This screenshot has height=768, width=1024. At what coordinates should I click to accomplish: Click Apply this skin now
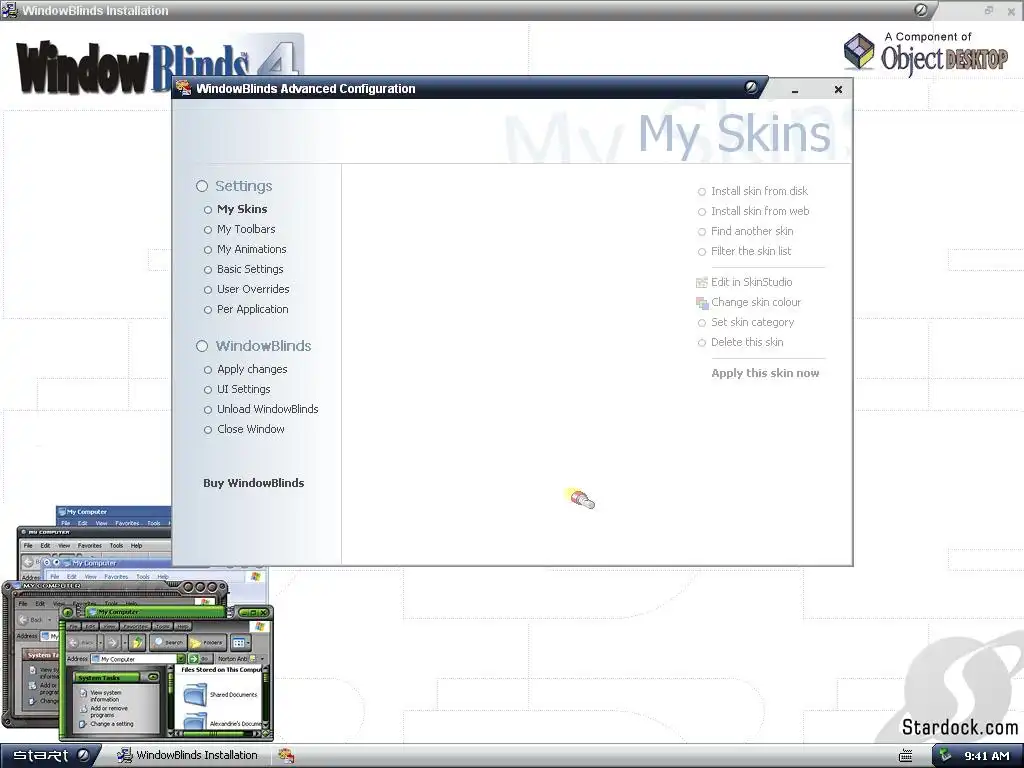pos(765,373)
